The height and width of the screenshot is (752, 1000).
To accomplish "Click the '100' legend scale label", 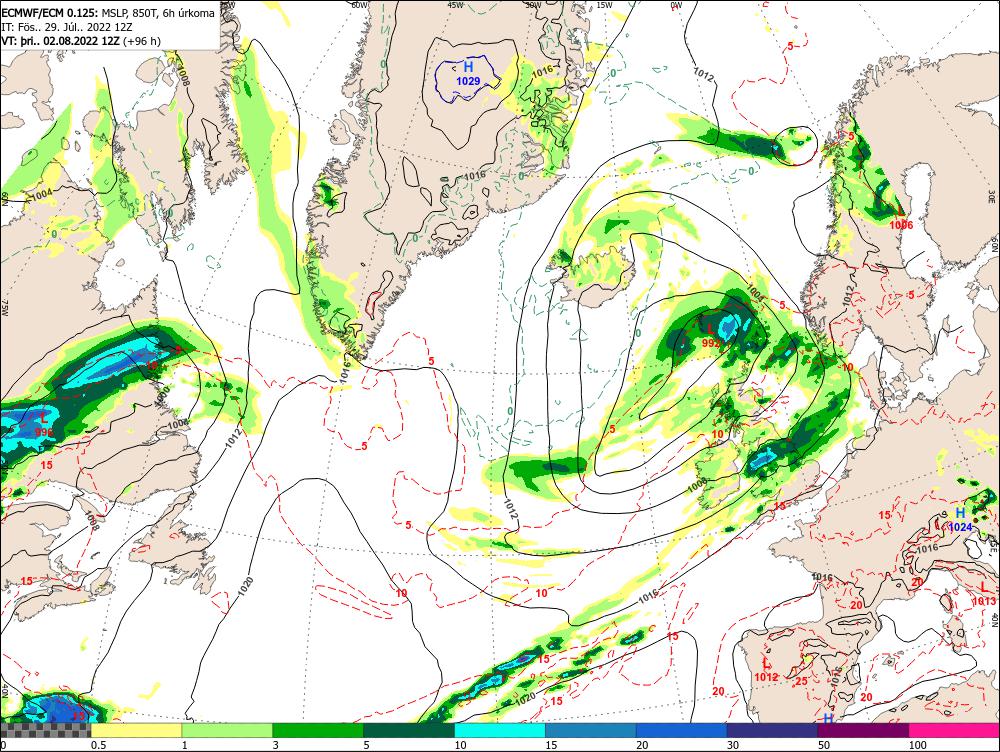I will (x=918, y=745).
